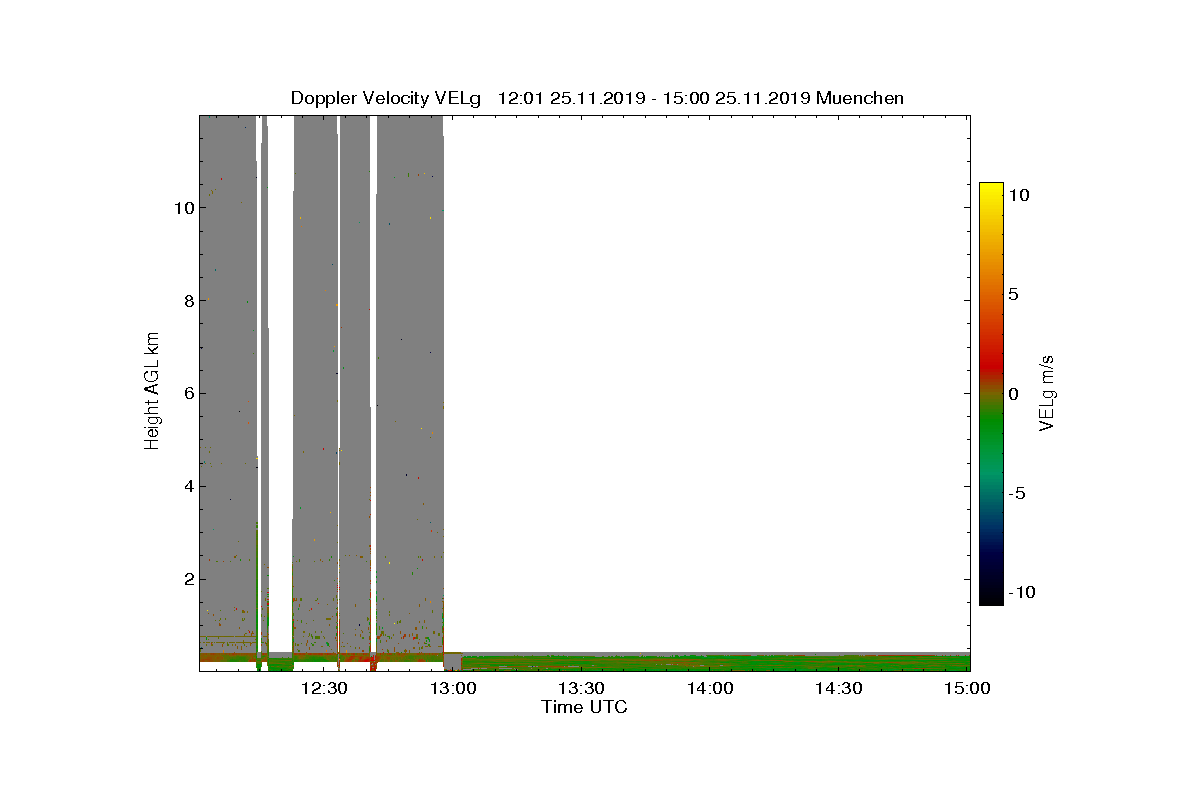
Task: Click the 14:00 time axis label
Action: click(x=711, y=688)
